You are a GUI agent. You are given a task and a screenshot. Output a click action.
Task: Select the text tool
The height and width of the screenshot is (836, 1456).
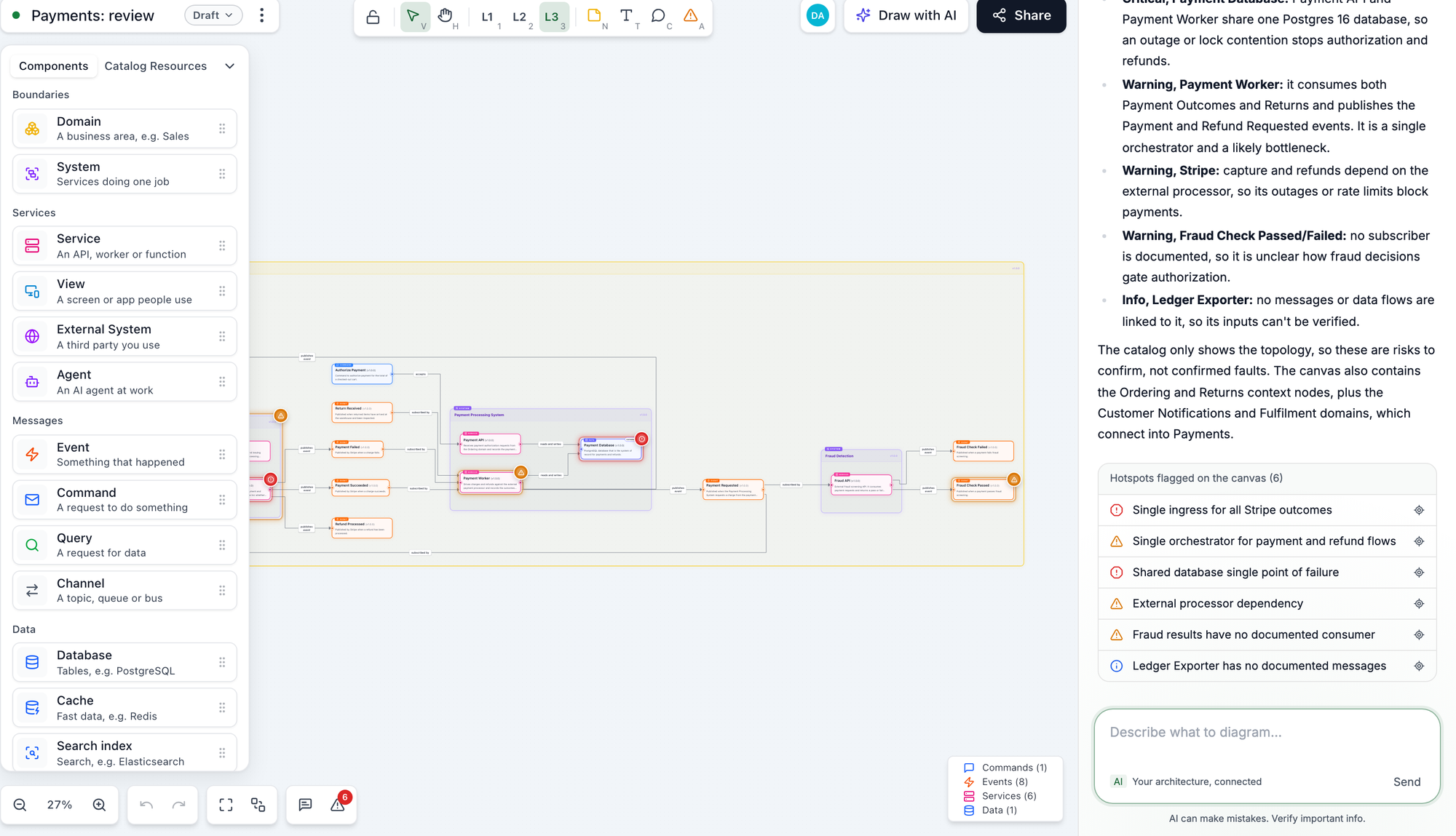[x=627, y=16]
